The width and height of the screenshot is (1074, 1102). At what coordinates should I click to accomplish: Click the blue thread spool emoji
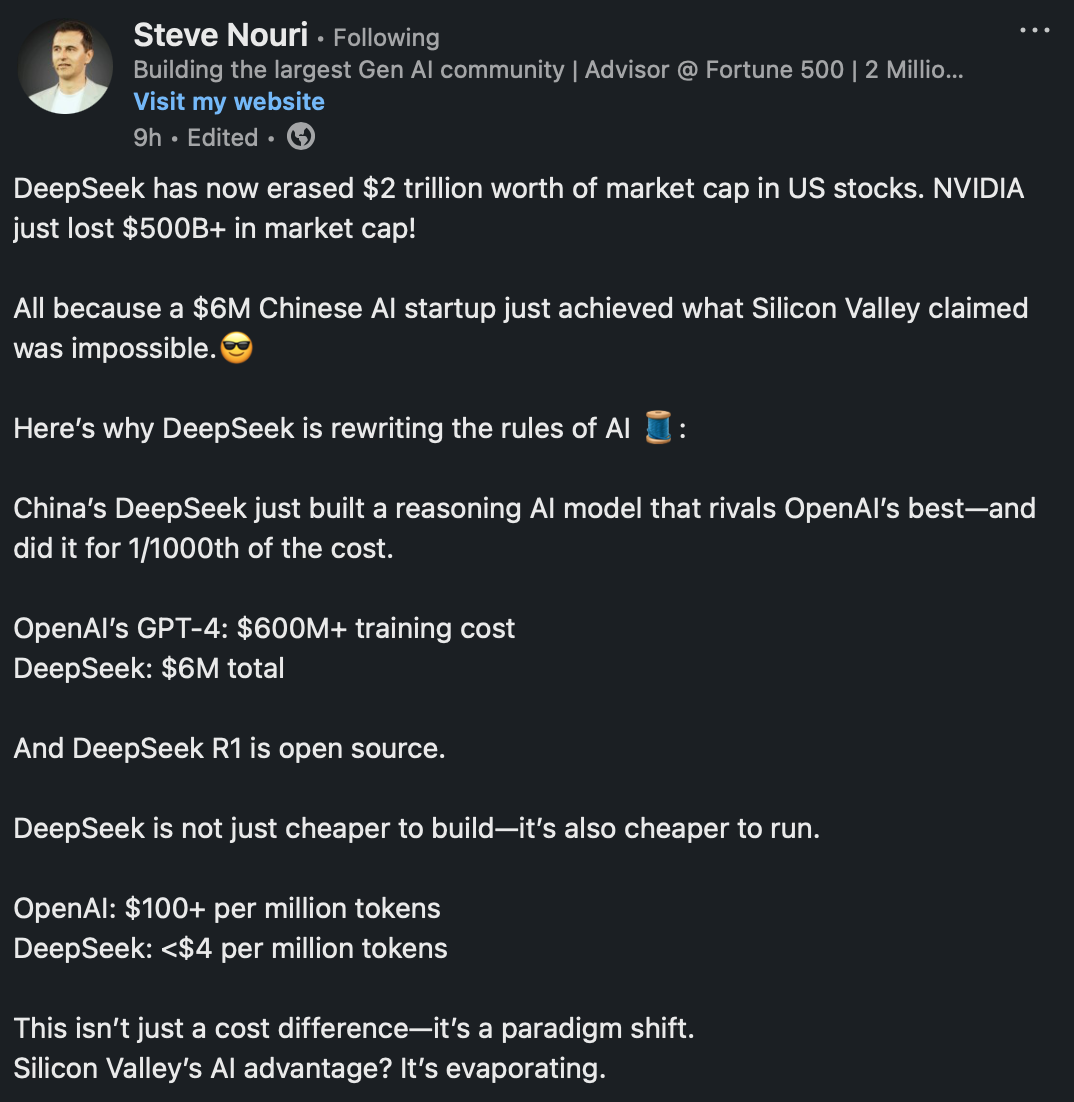click(x=658, y=427)
